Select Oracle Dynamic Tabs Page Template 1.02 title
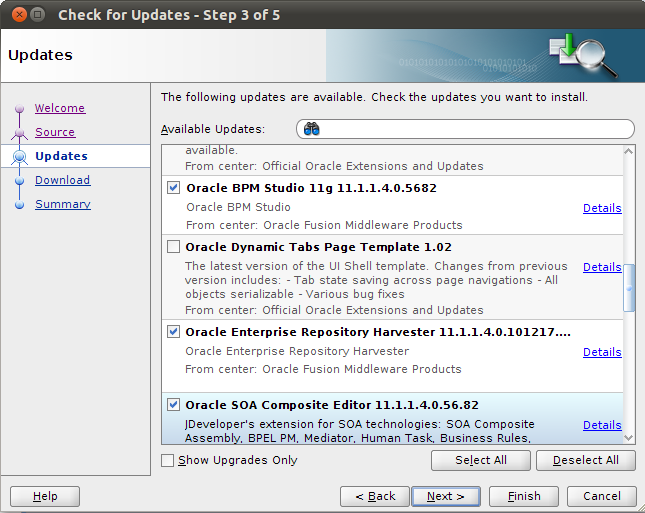The height and width of the screenshot is (513, 645). 318,247
